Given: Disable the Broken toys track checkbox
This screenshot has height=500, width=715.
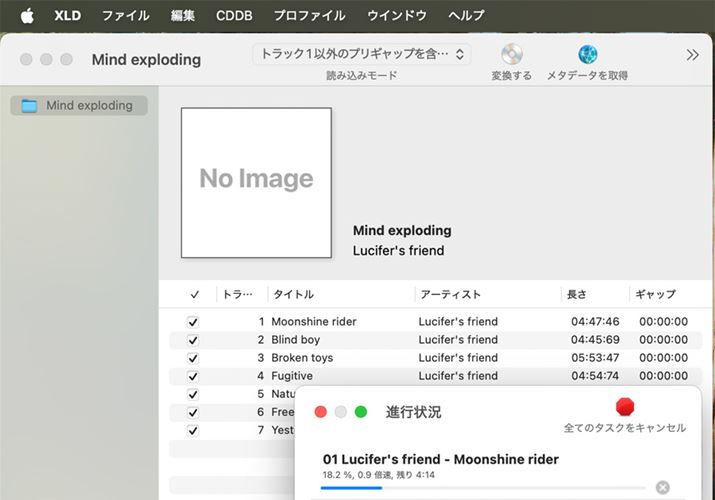Looking at the screenshot, I should (193, 358).
